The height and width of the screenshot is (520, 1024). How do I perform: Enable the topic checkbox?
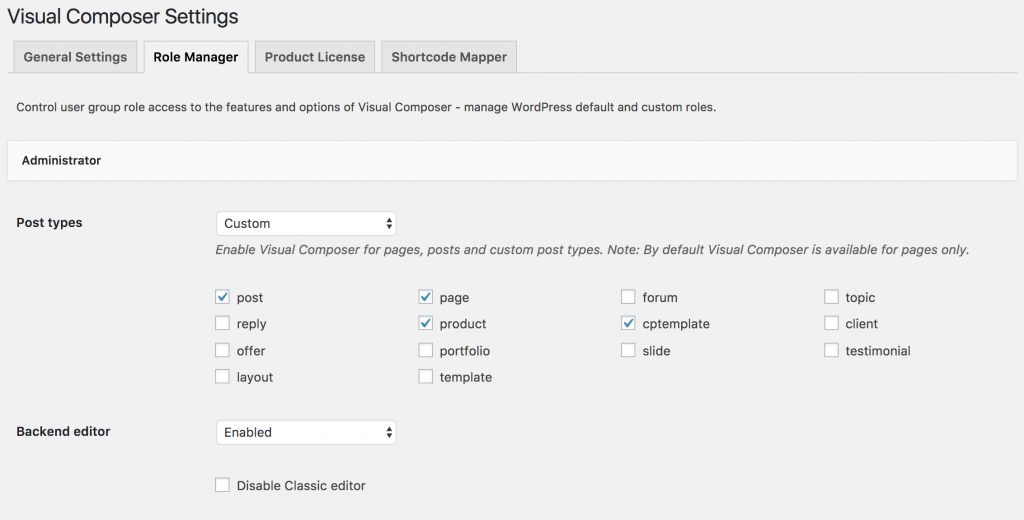[831, 297]
